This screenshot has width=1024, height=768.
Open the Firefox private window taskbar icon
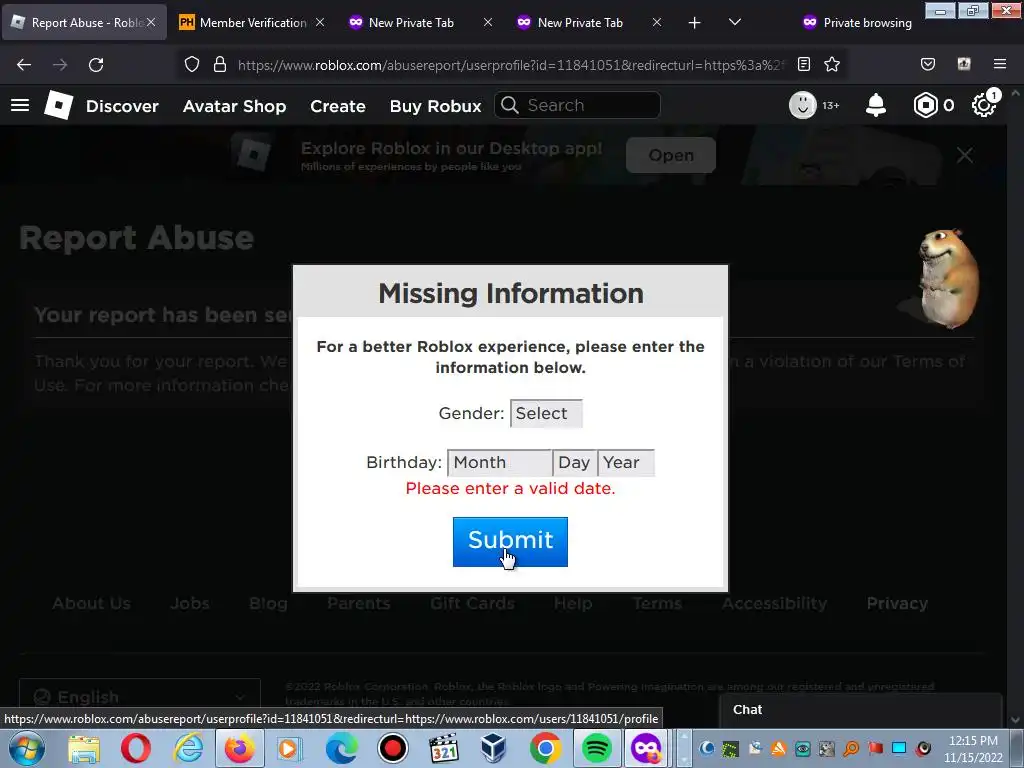click(x=646, y=748)
